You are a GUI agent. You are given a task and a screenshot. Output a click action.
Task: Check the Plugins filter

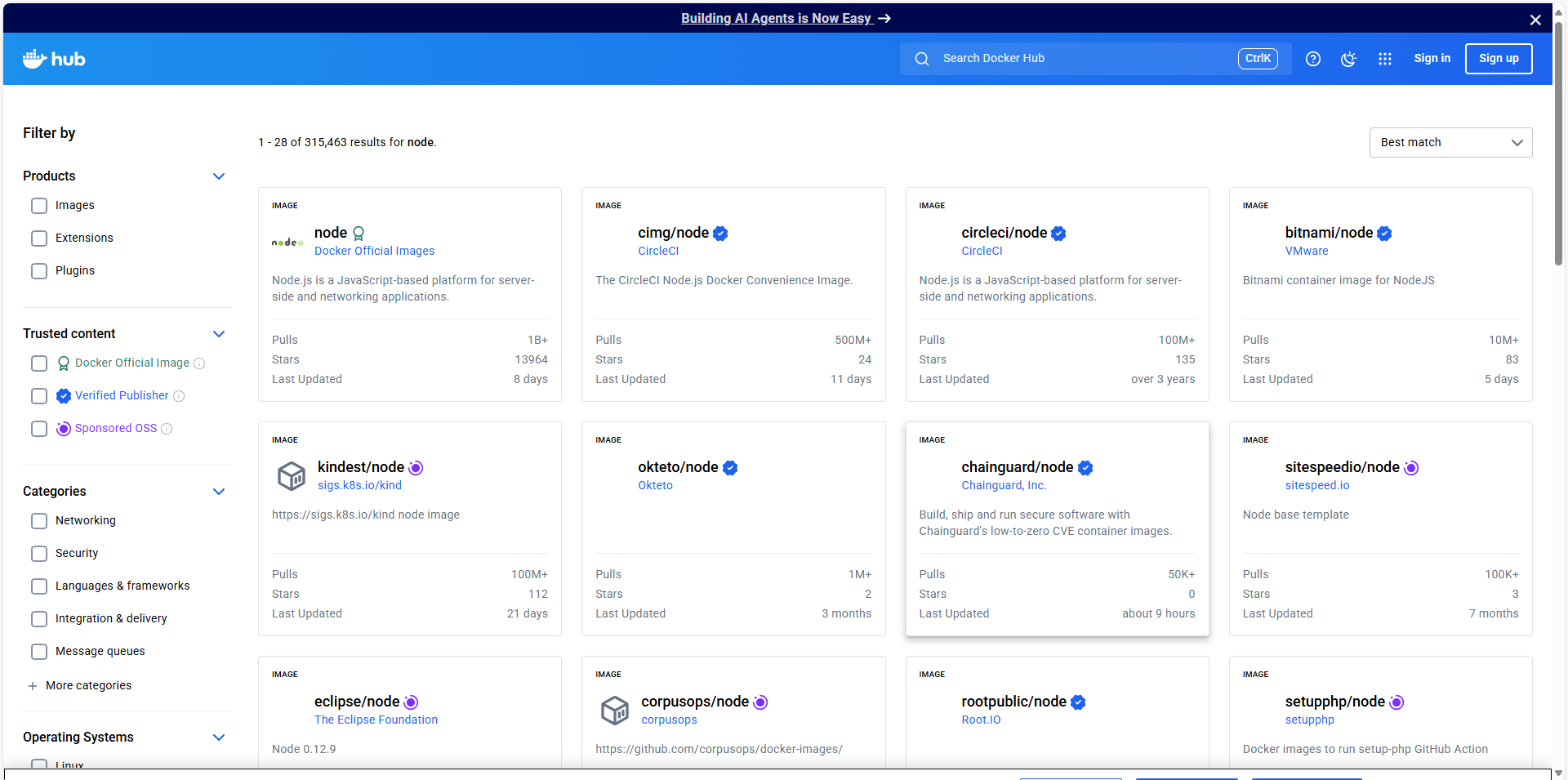click(39, 271)
